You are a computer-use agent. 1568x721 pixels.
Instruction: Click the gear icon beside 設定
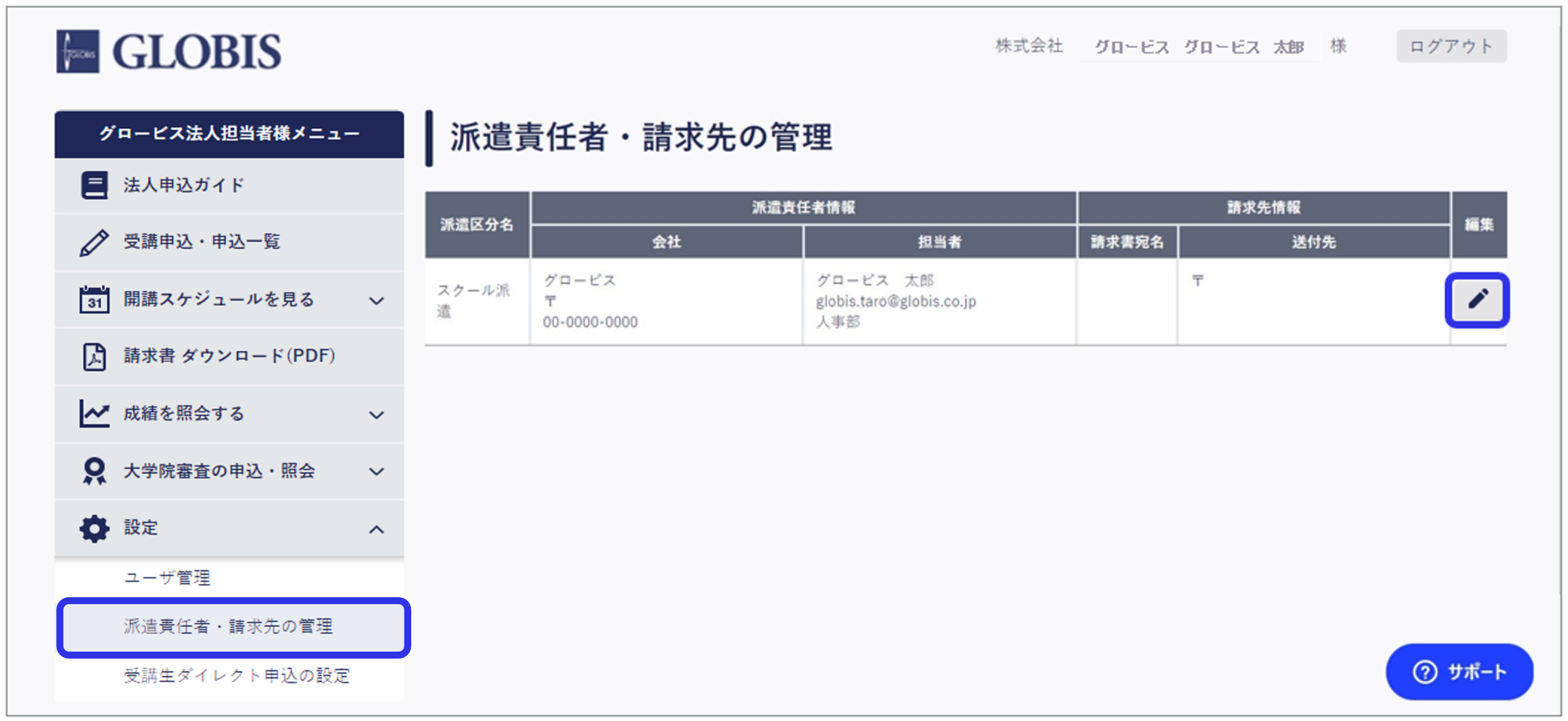(x=94, y=528)
